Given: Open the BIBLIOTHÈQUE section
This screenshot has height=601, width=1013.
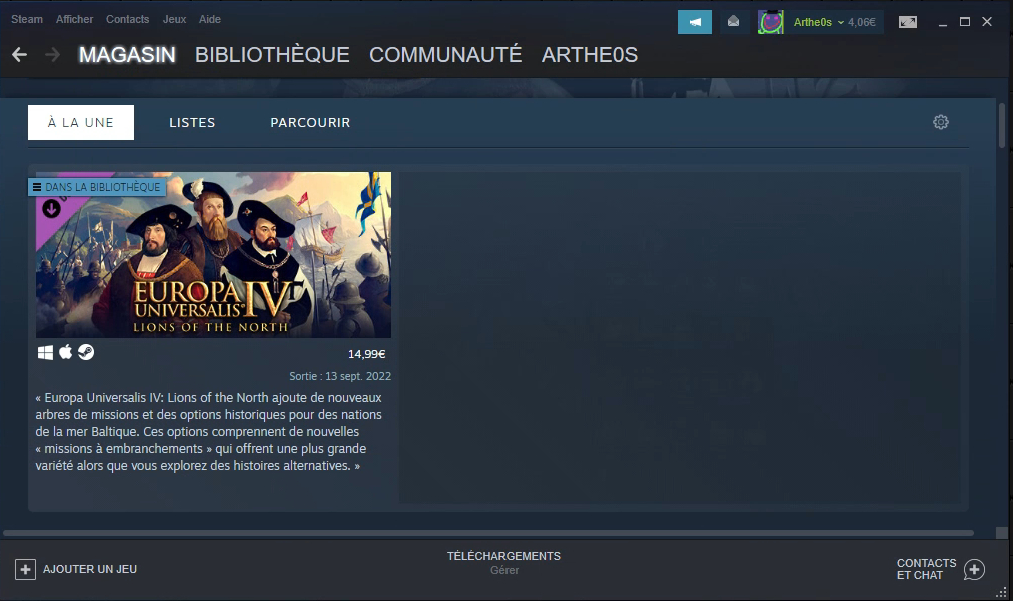Looking at the screenshot, I should click(x=272, y=55).
